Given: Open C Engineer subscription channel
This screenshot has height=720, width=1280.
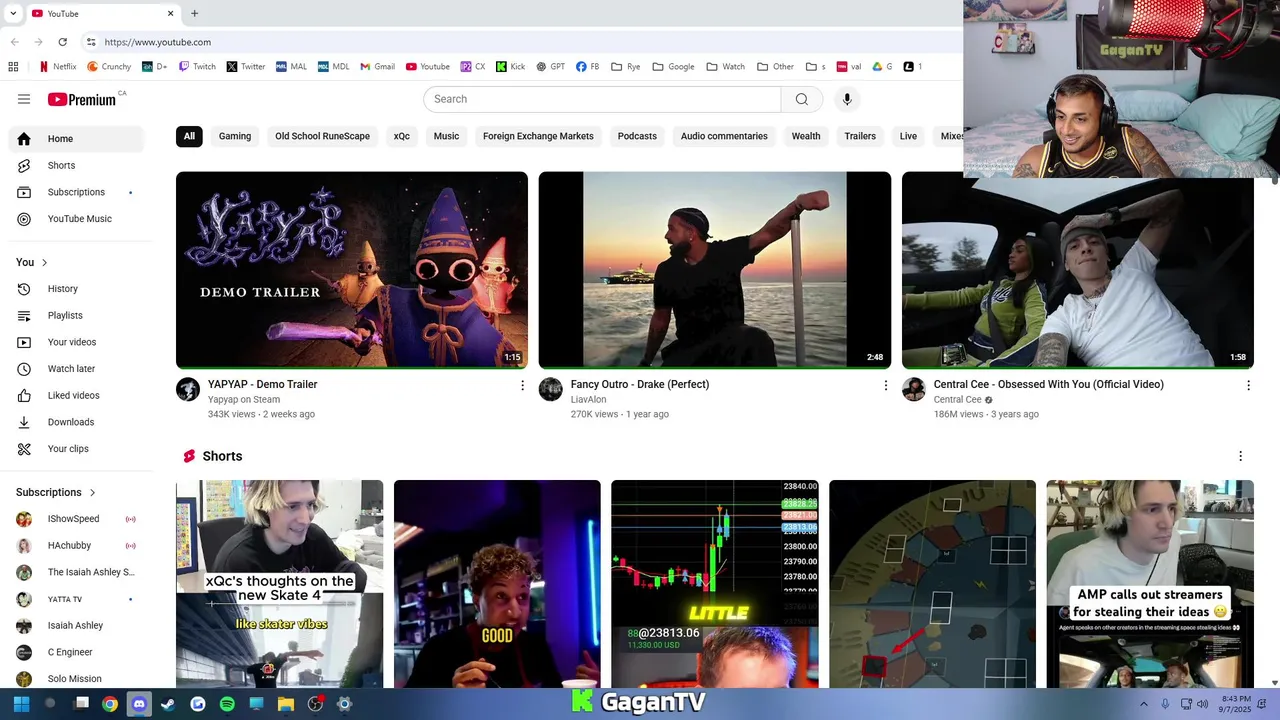Looking at the screenshot, I should coord(76,652).
